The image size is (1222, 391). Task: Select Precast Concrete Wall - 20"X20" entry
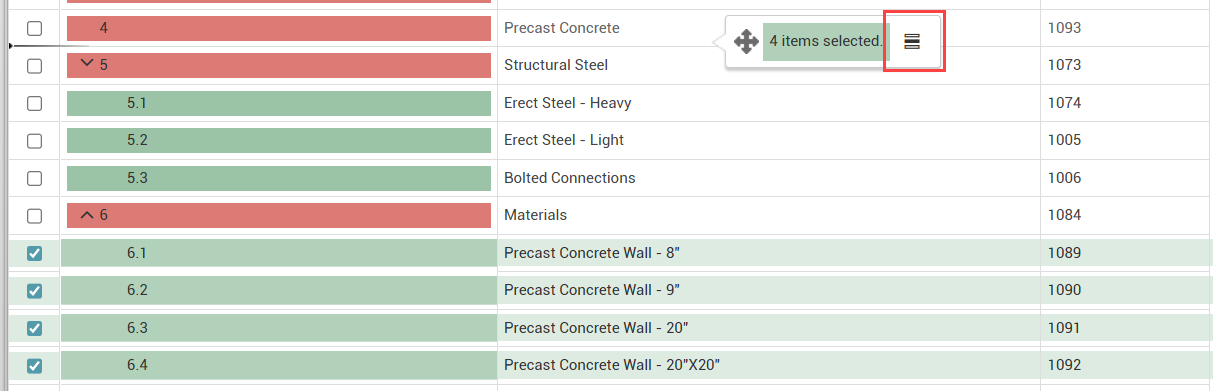coord(612,365)
